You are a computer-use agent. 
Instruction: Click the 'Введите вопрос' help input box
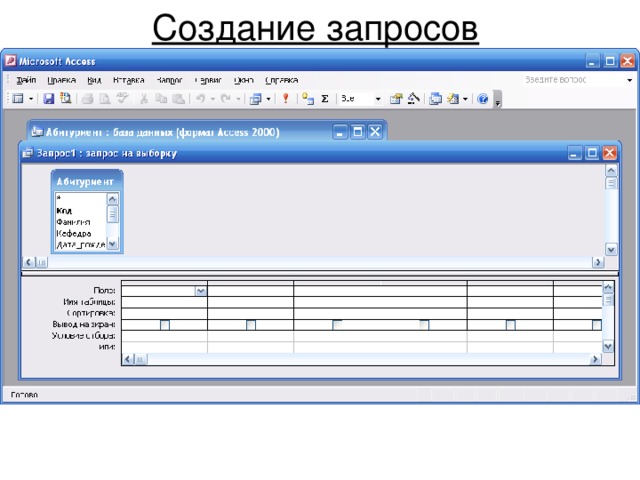571,80
